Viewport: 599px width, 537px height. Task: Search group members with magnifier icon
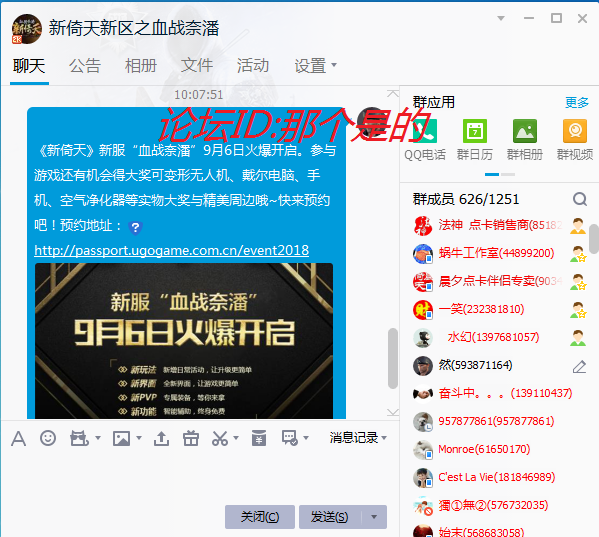580,199
